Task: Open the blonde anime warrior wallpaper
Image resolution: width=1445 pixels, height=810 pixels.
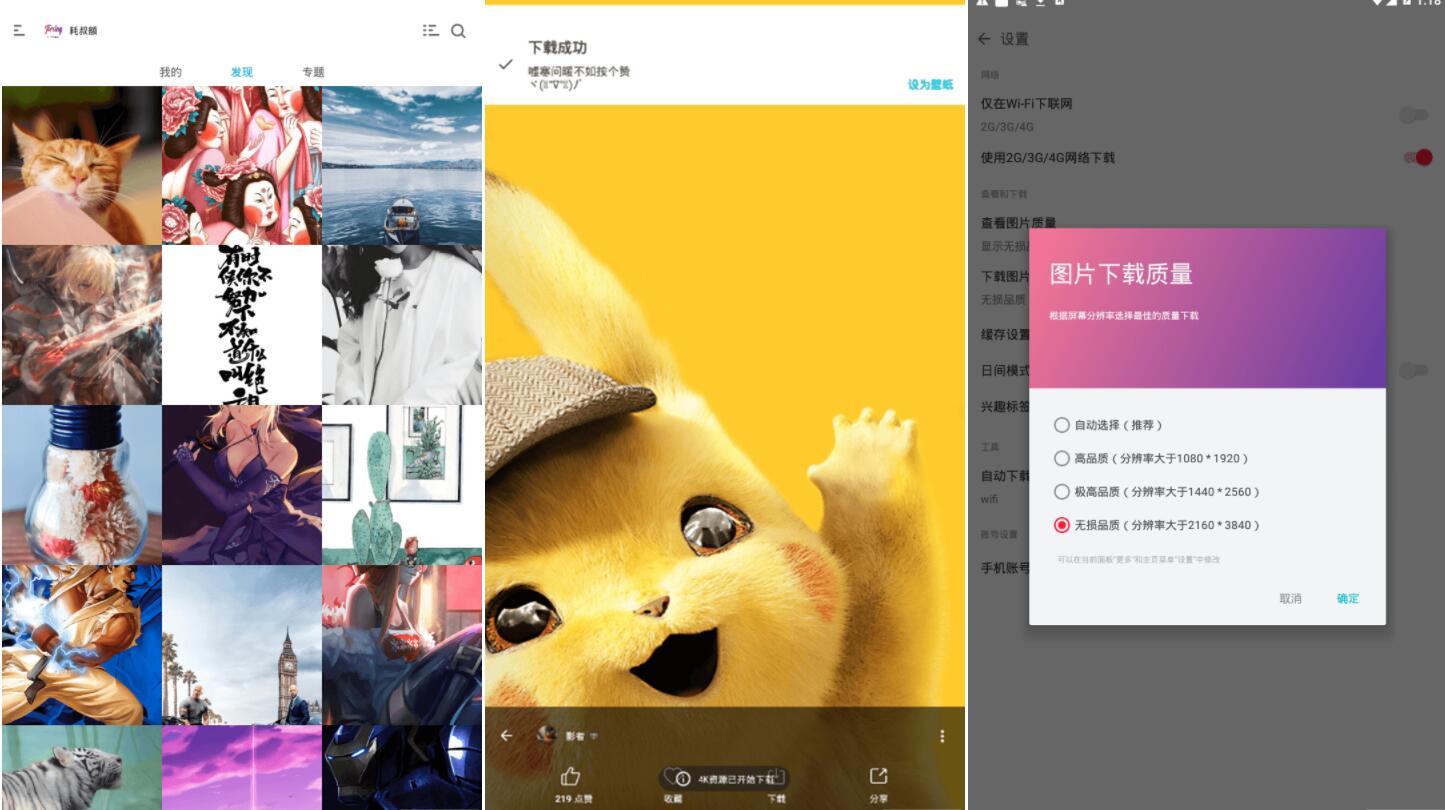Action: [x=81, y=325]
